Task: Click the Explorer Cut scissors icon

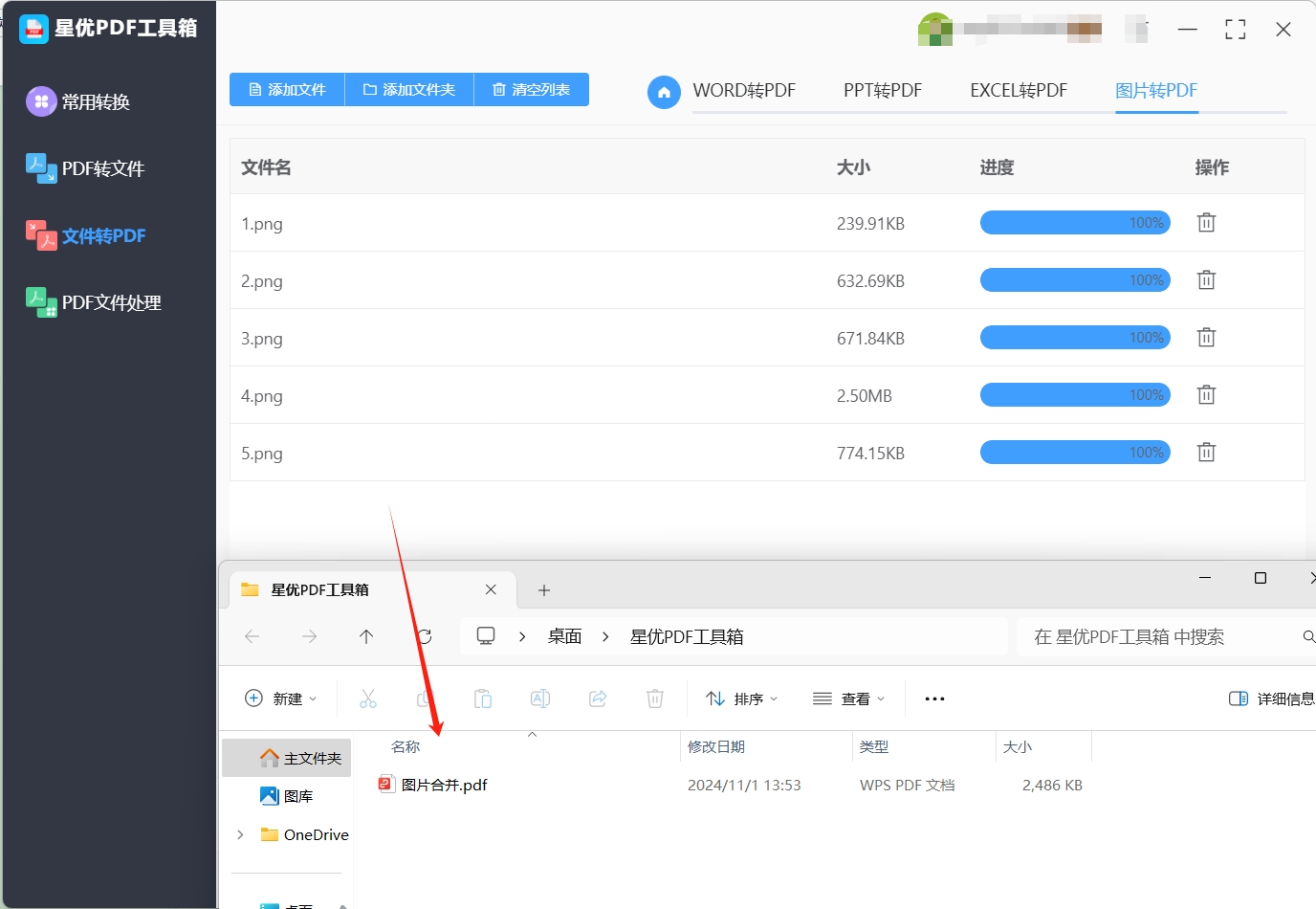Action: click(368, 698)
